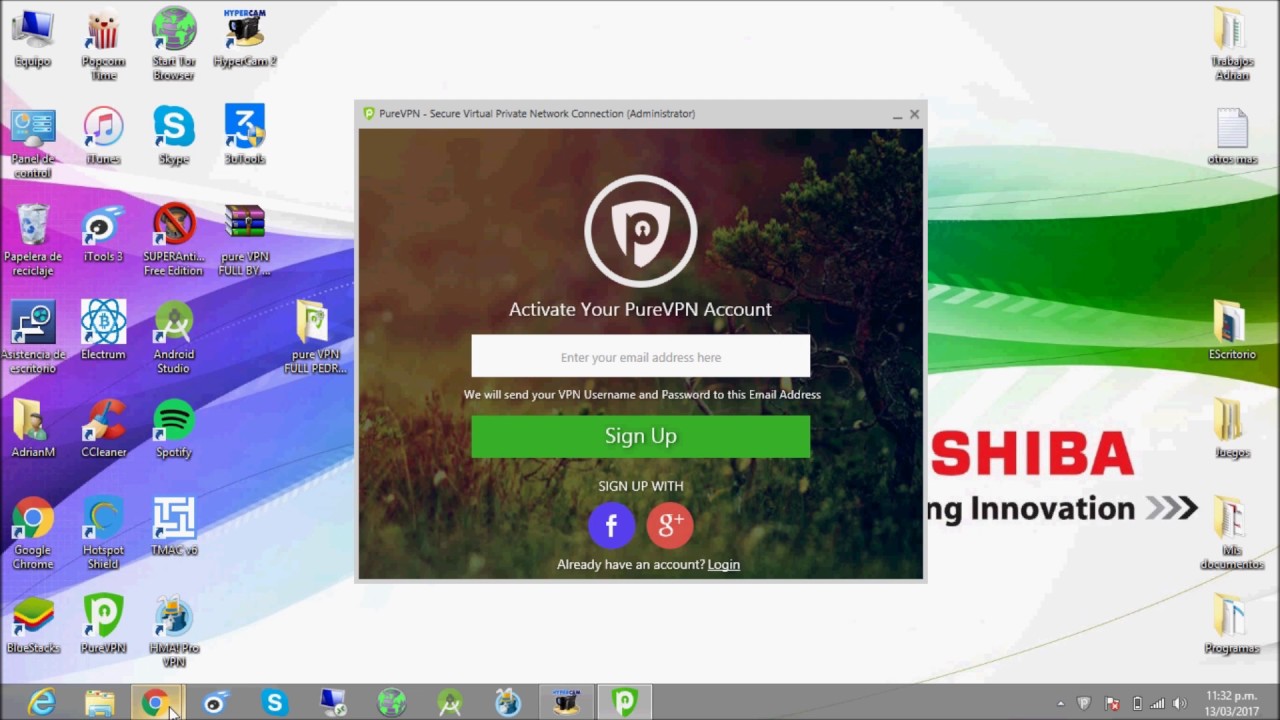Open the 3uTools desktop shortcut
1280x720 pixels.
click(244, 136)
